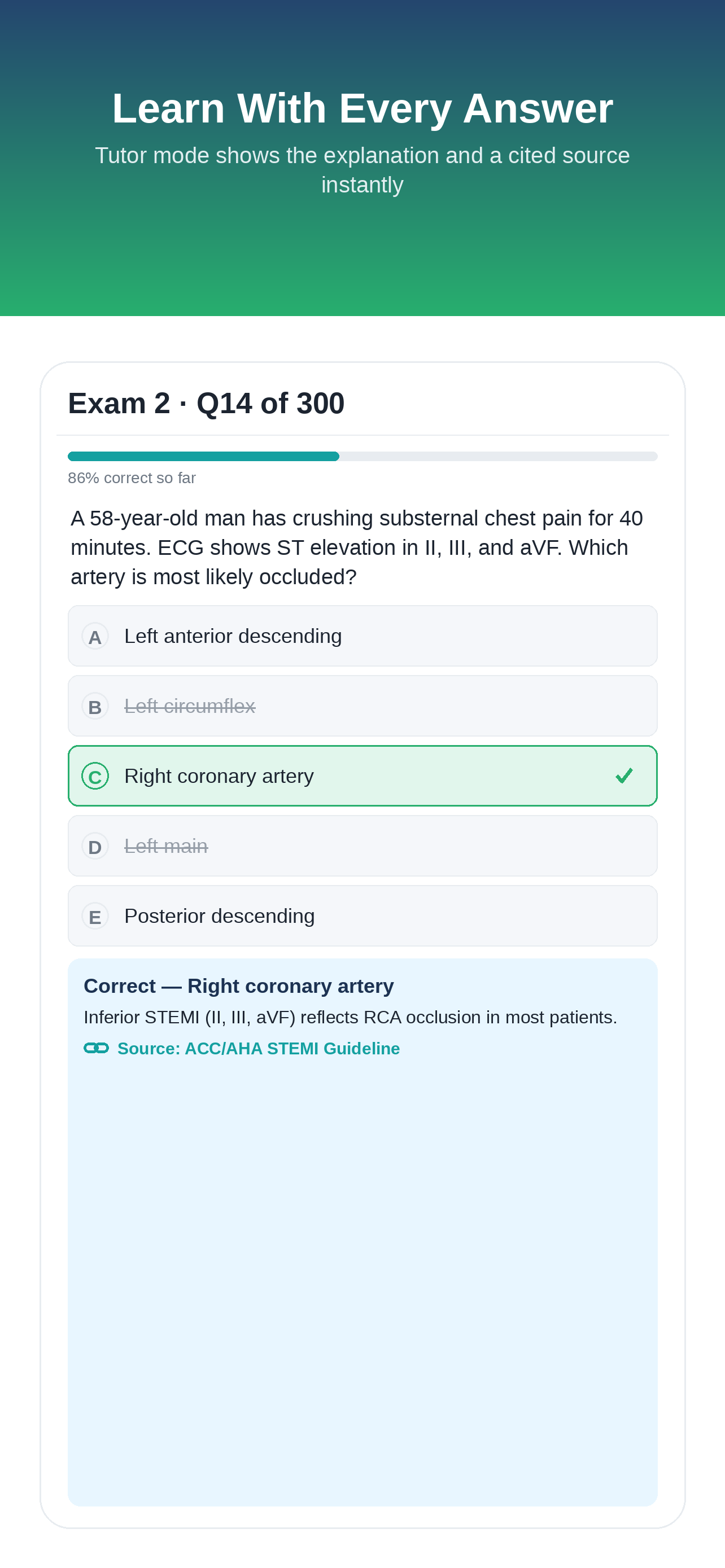Click the 86% correct so far label
Viewport: 725px width, 1568px height.
(x=132, y=478)
